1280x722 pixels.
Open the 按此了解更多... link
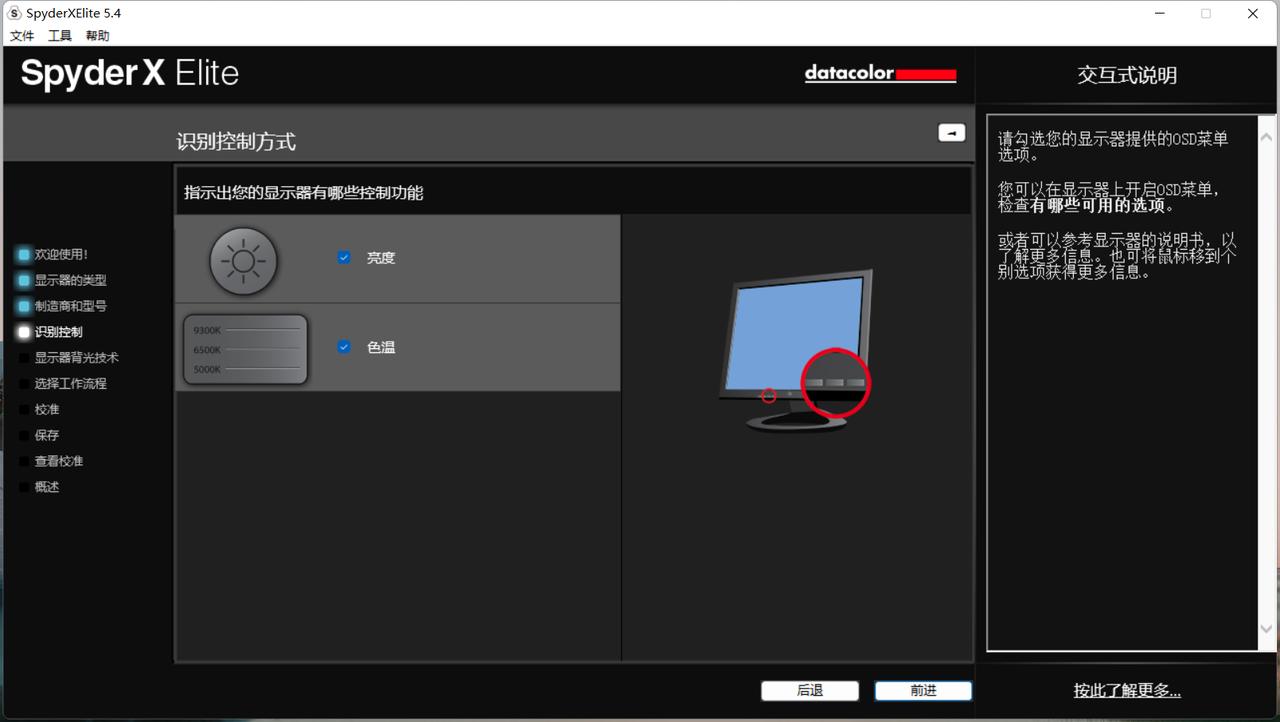tap(1127, 691)
